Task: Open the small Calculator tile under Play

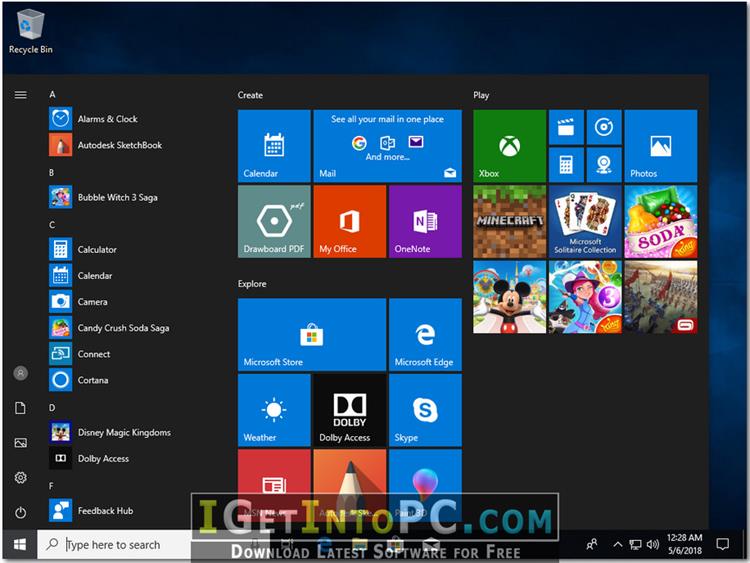Action: (566, 165)
